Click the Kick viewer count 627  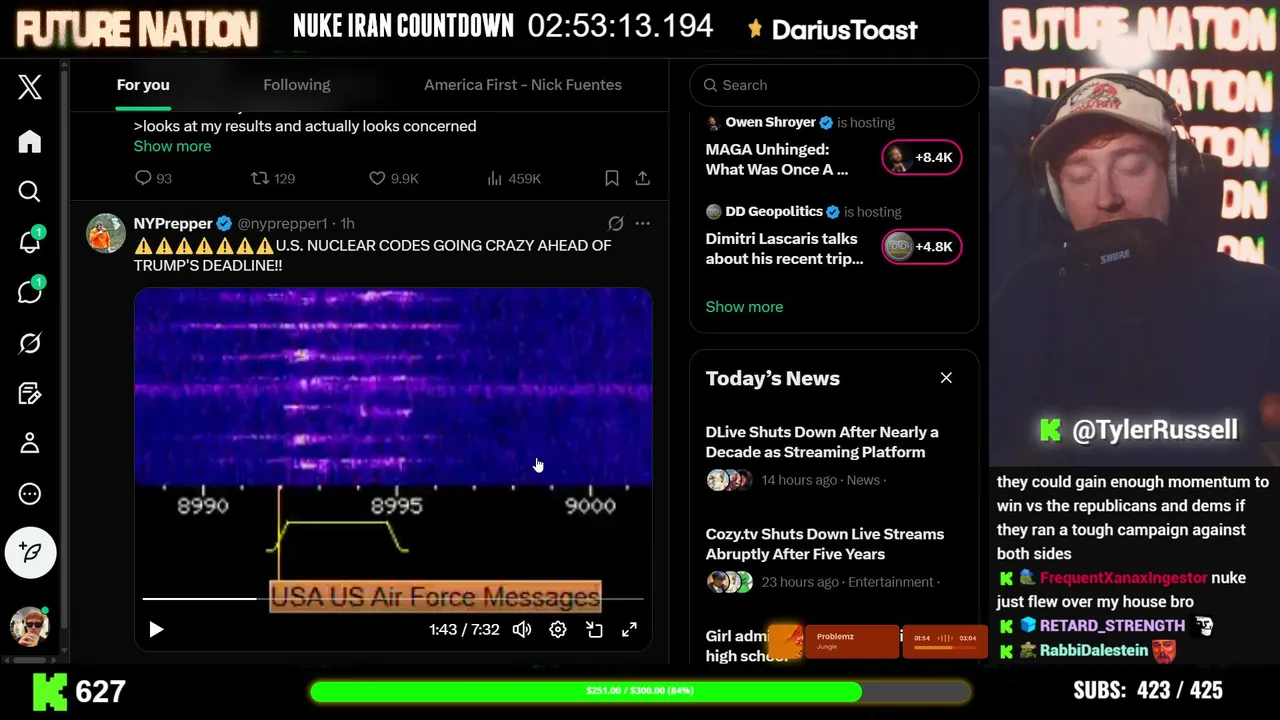tap(80, 691)
